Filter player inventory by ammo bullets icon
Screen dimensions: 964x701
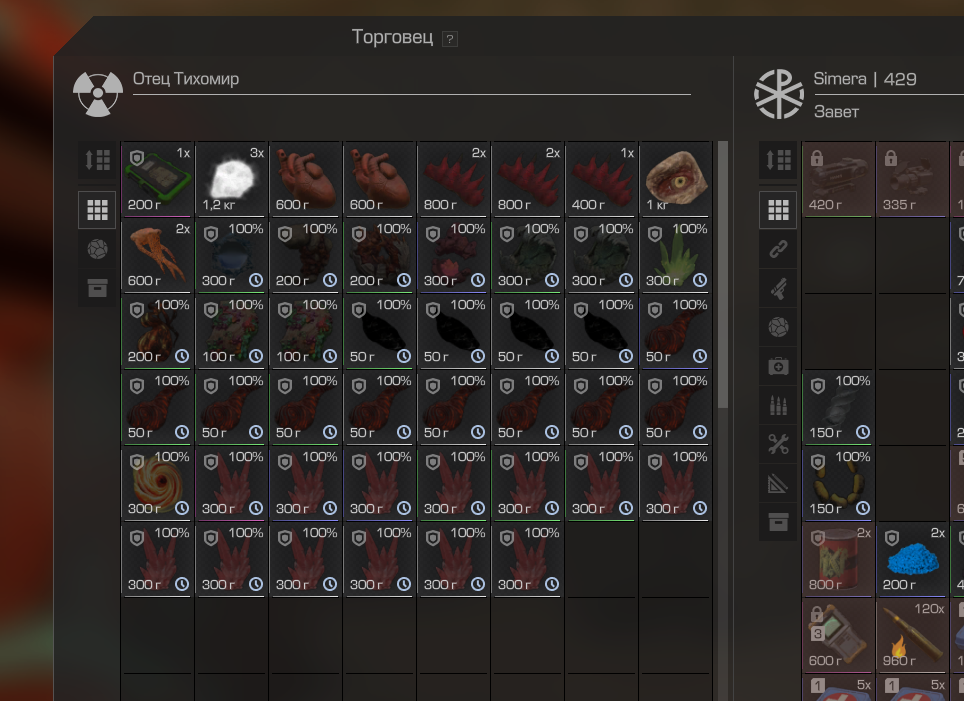(778, 405)
